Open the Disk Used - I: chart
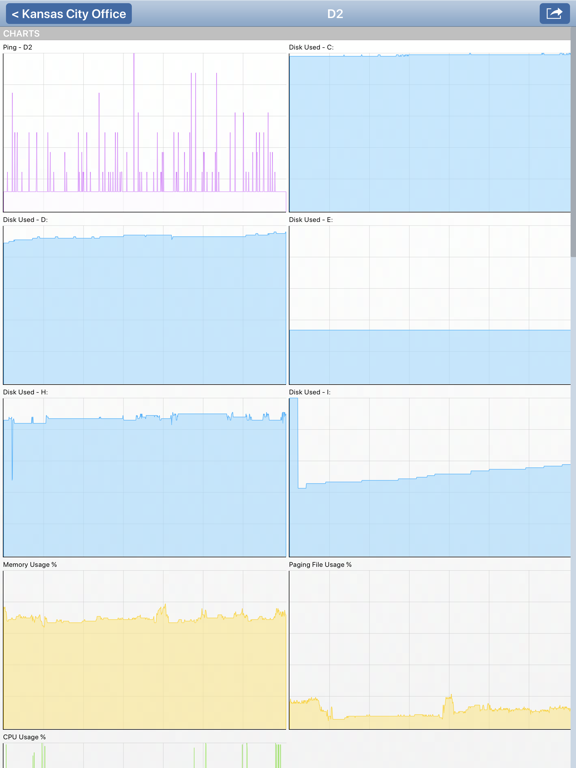 [430, 478]
